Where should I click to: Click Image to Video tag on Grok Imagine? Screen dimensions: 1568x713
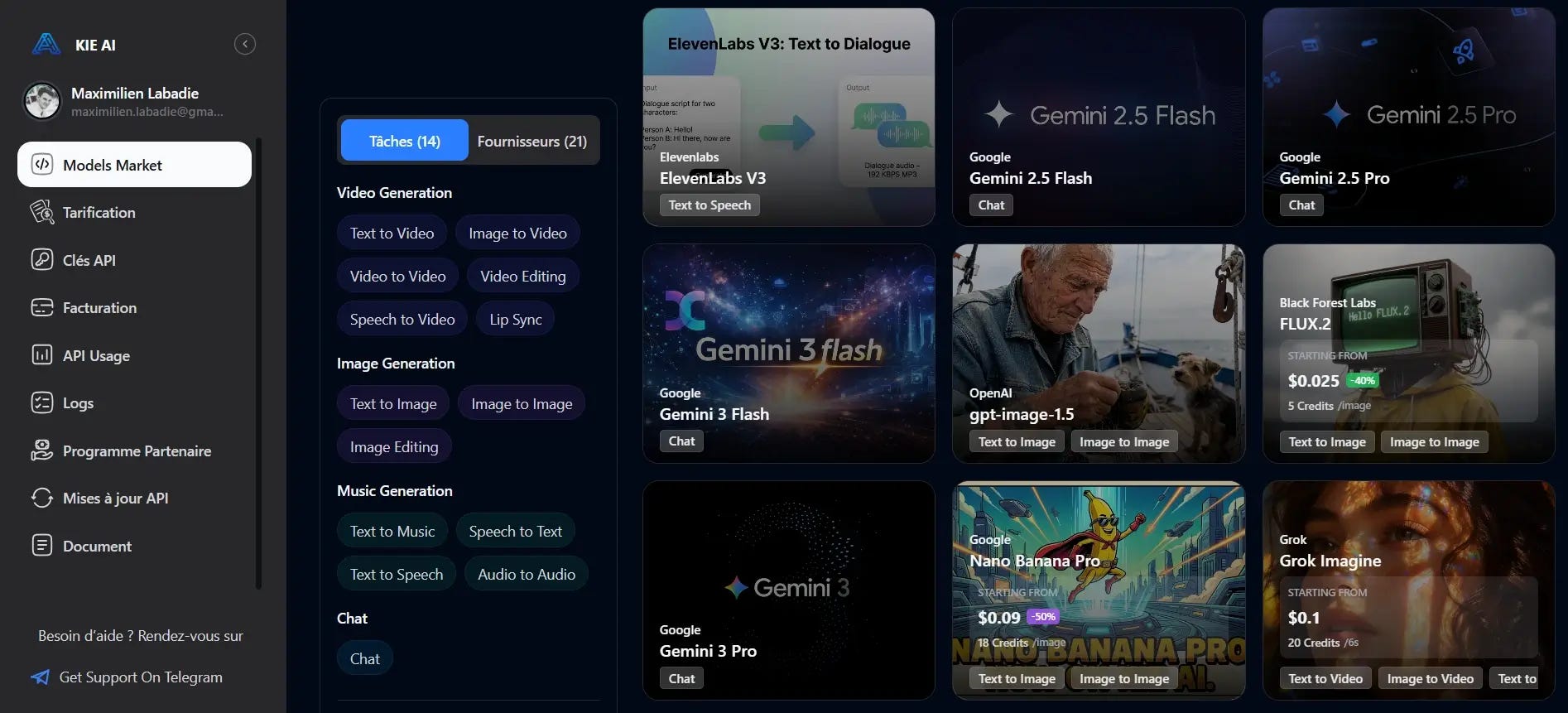1430,678
